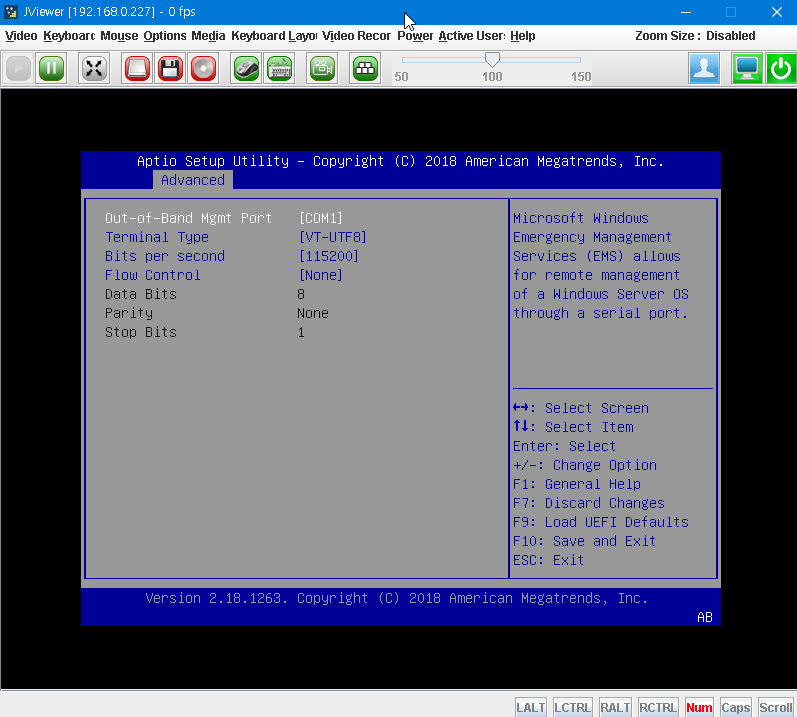Screen dimensions: 797x717
Task: Click the 'Zoom Size : Disabled' label
Action: click(695, 36)
